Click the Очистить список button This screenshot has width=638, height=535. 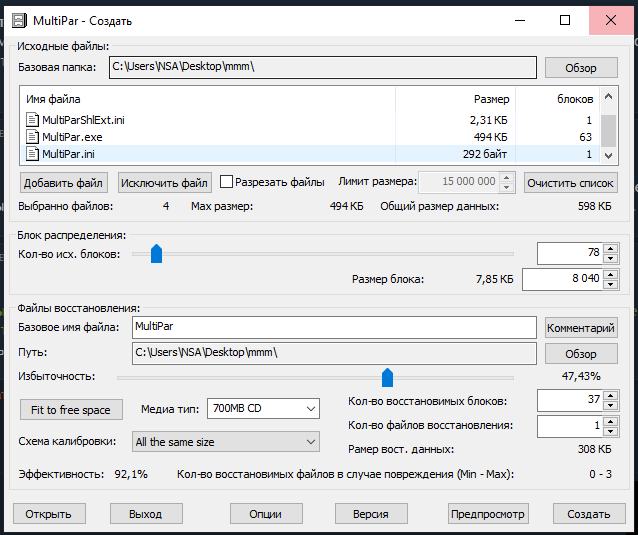click(x=570, y=183)
